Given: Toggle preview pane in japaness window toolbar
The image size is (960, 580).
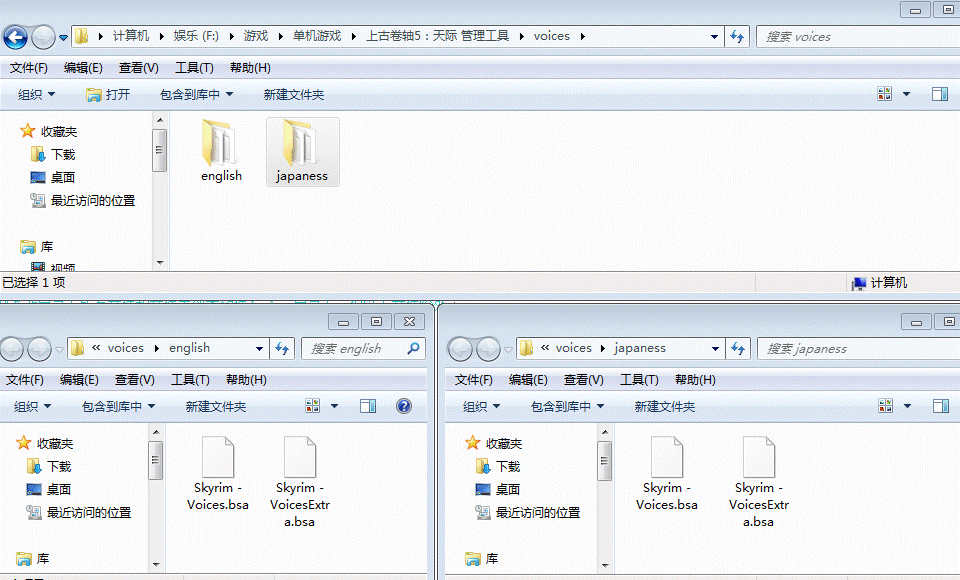Looking at the screenshot, I should click(x=940, y=406).
